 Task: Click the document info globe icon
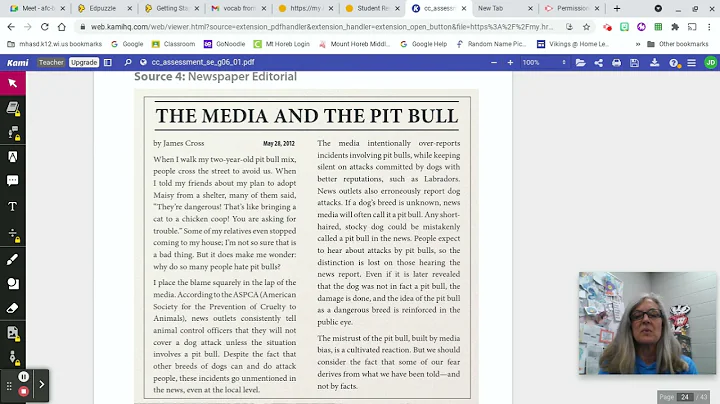(x=143, y=62)
